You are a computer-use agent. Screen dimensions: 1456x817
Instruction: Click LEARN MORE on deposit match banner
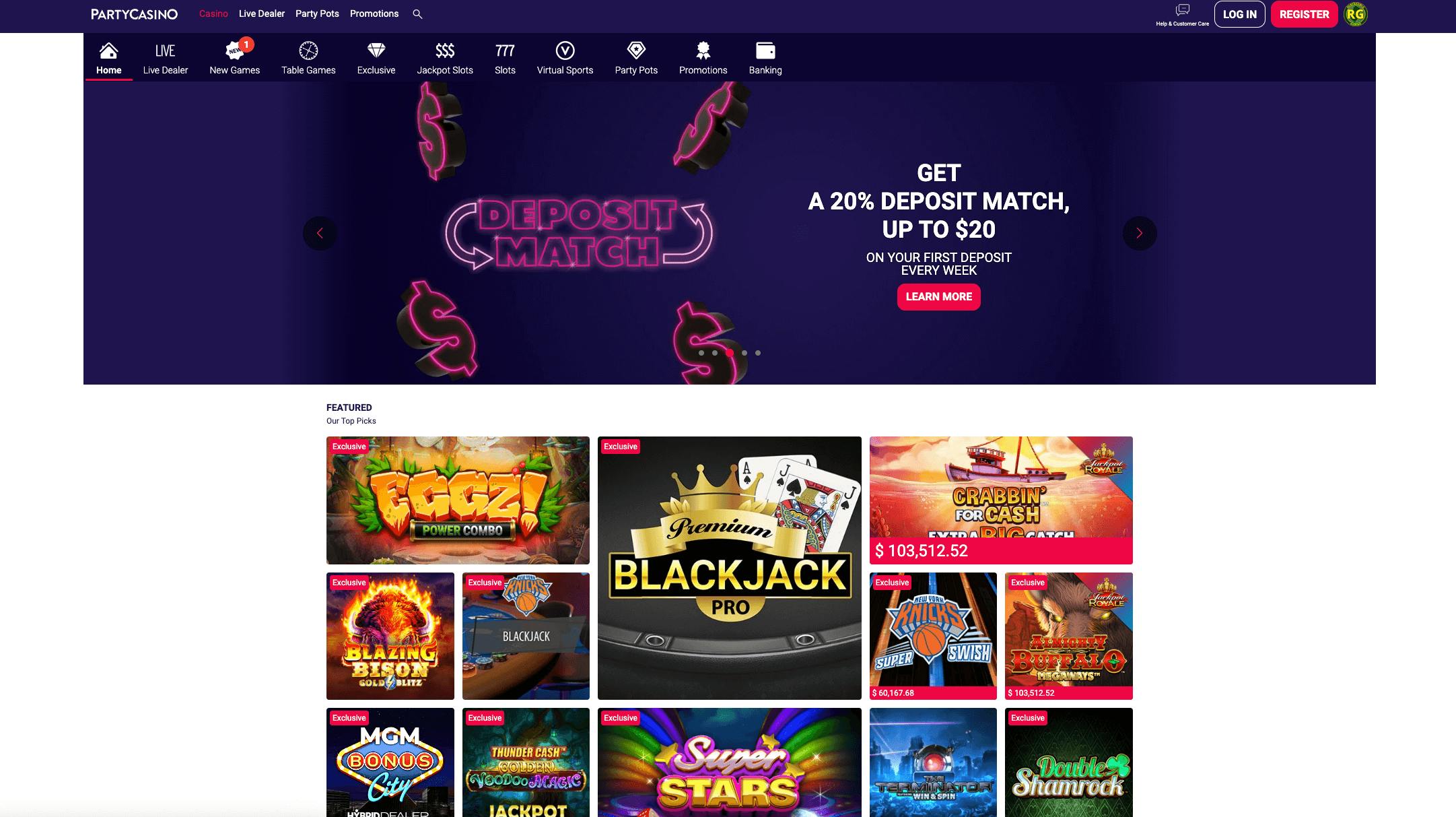pyautogui.click(x=938, y=297)
